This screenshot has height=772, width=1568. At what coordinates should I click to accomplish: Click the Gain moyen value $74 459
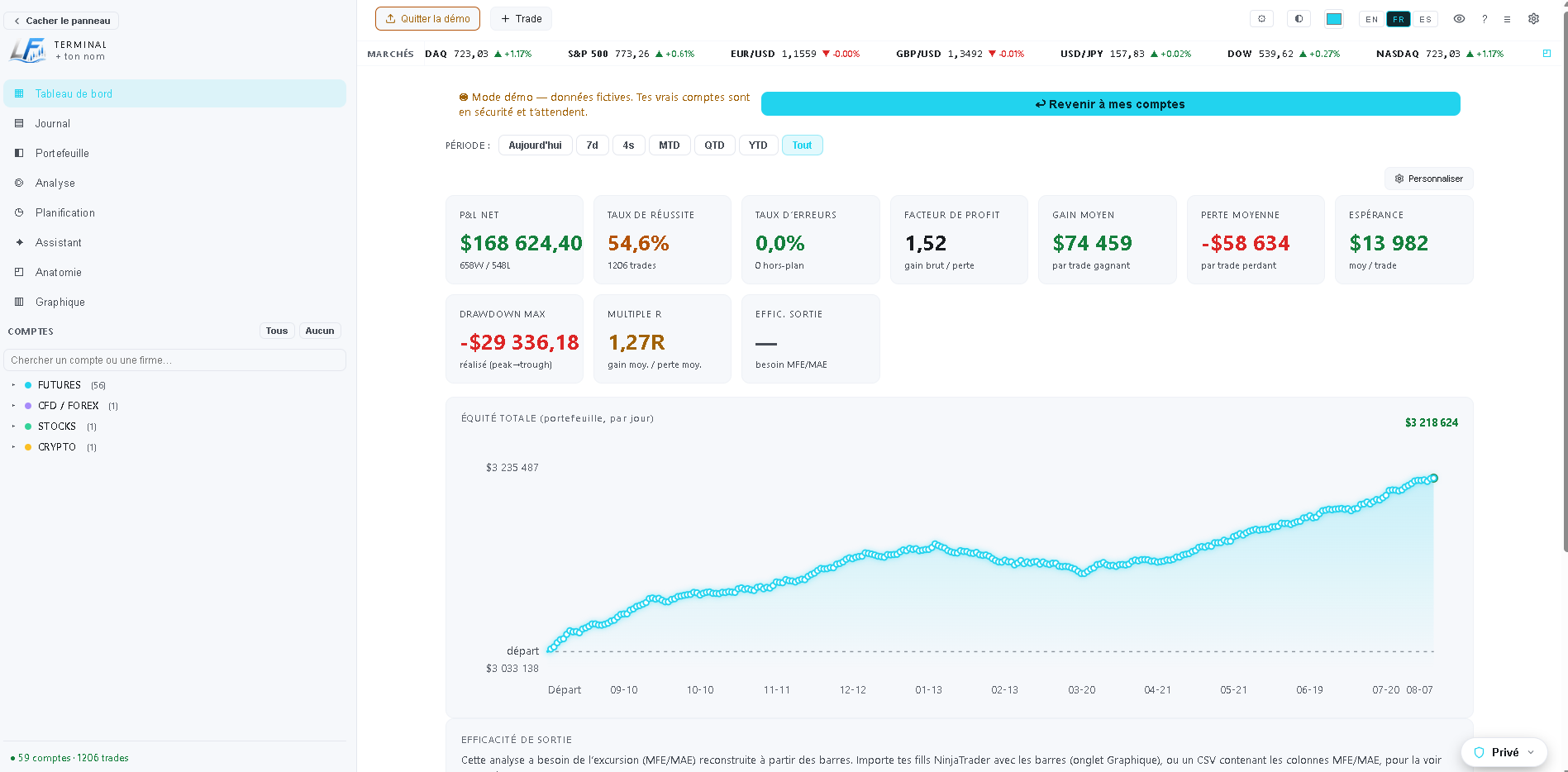[1092, 243]
